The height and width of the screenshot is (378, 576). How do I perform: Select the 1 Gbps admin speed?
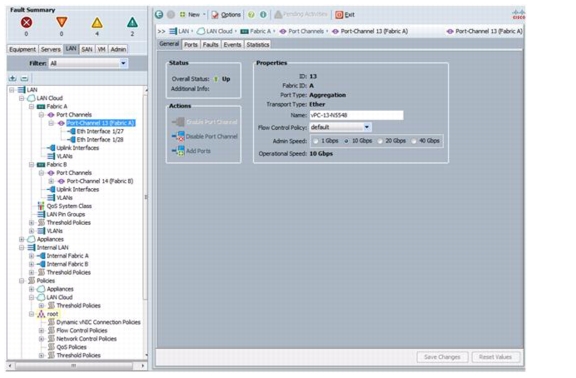pyautogui.click(x=316, y=141)
